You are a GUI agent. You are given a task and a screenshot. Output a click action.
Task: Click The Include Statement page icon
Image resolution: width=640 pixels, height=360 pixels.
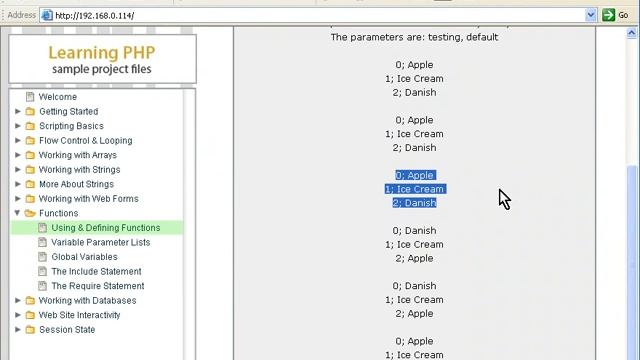tap(42, 271)
